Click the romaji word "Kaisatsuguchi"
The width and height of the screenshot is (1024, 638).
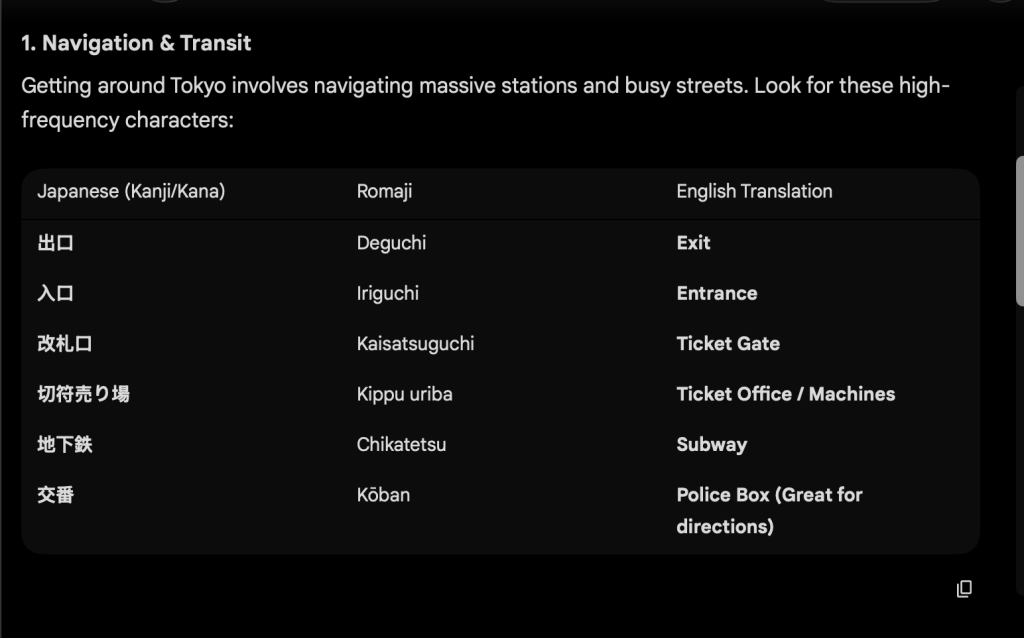[415, 344]
